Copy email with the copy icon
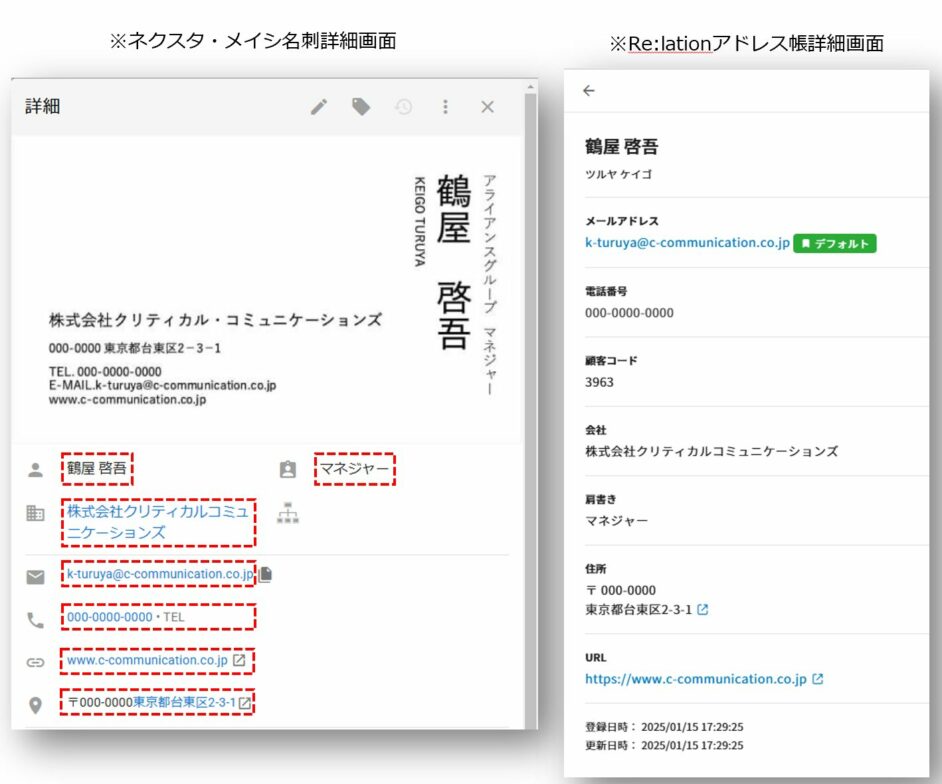Viewport: 942px width, 784px height. tap(266, 574)
